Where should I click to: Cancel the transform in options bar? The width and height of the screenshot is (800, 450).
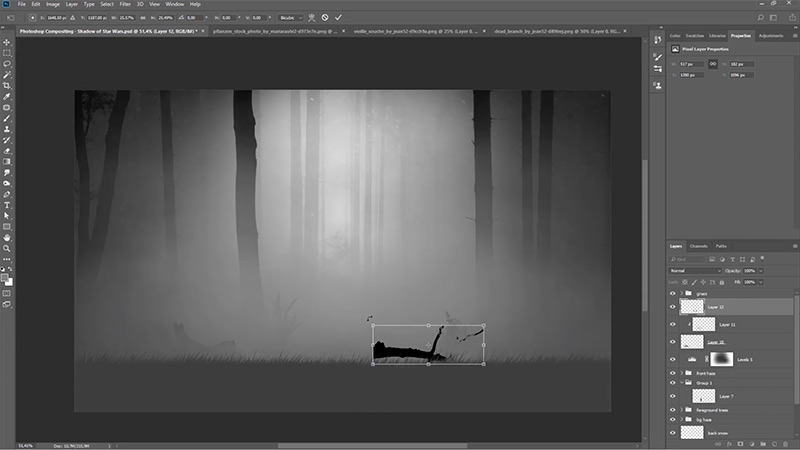tap(325, 17)
